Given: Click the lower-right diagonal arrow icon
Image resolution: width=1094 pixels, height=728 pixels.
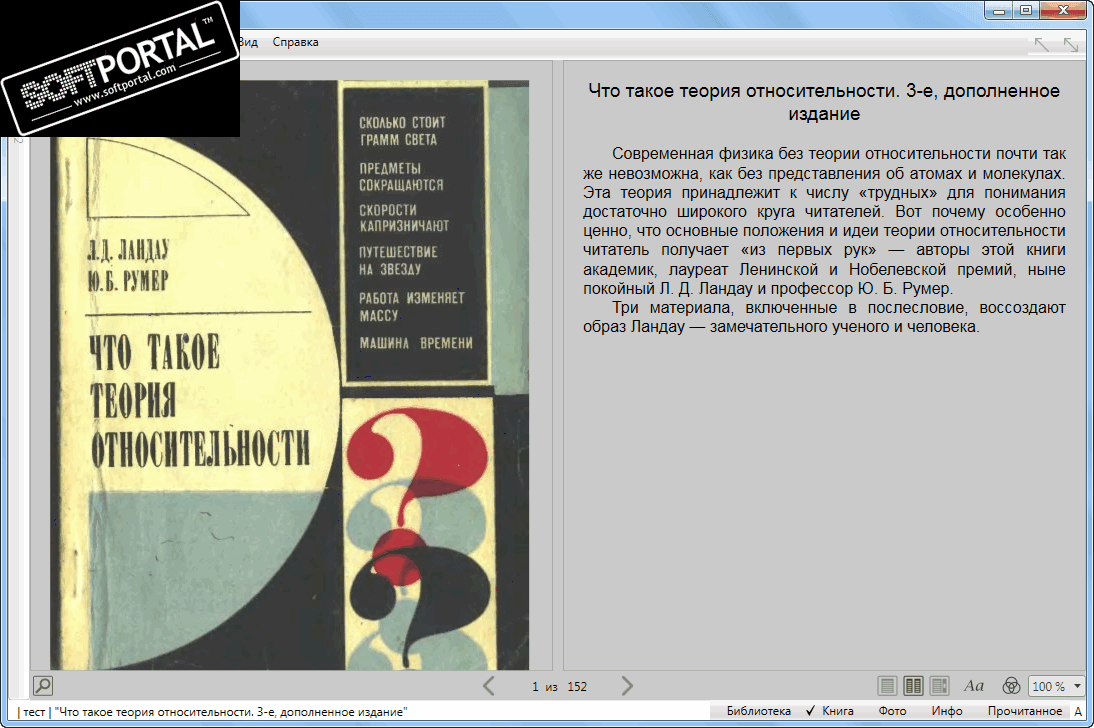Looking at the screenshot, I should (x=1071, y=45).
